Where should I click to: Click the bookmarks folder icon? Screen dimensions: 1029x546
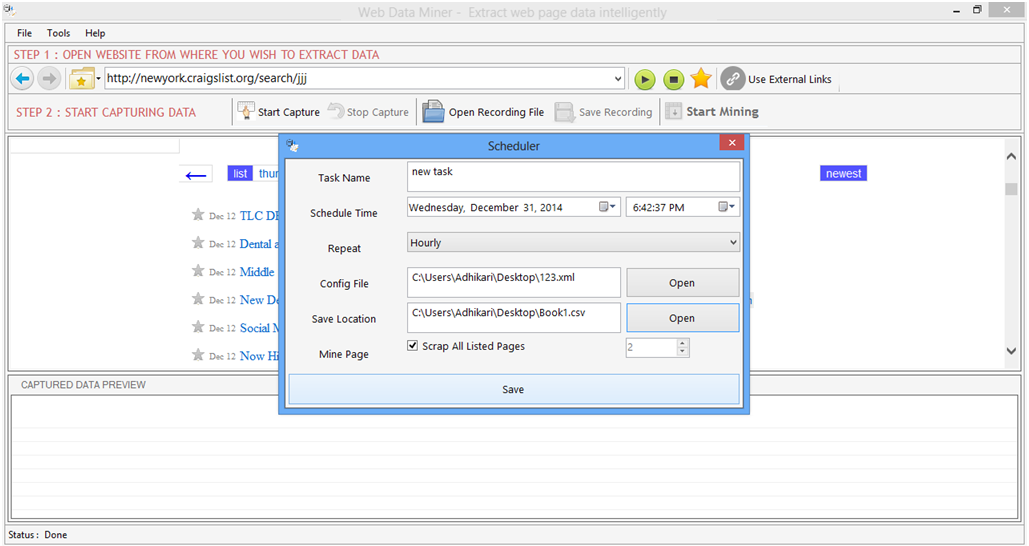pos(81,79)
